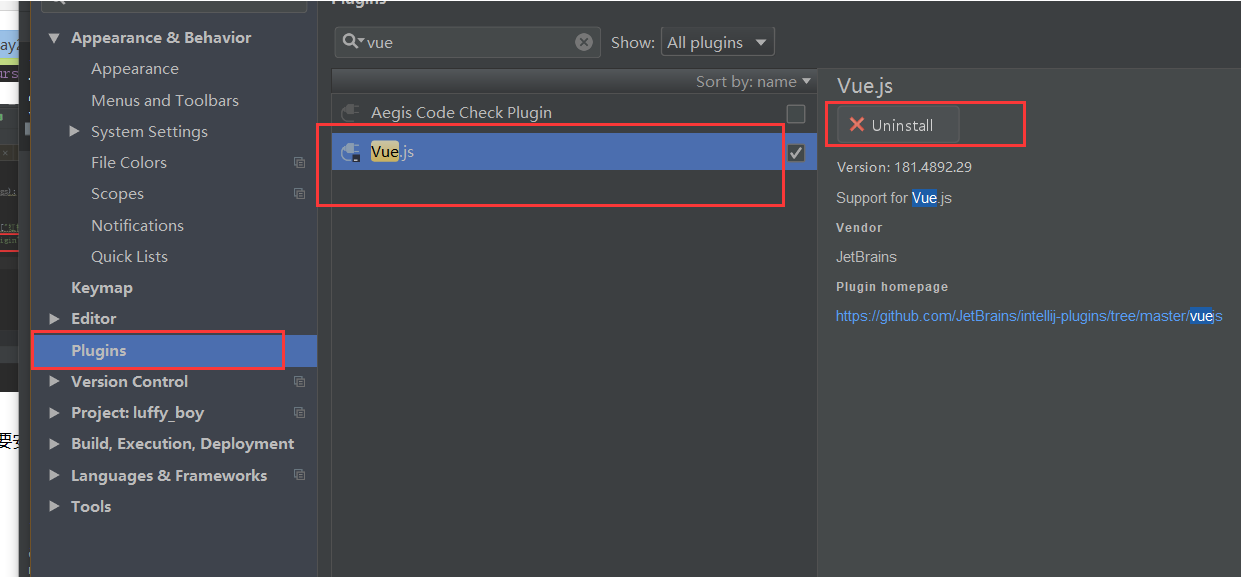Screen dimensions: 1242x578
Task: Open the Vue.js plugin homepage GitHub link
Action: coord(1028,316)
